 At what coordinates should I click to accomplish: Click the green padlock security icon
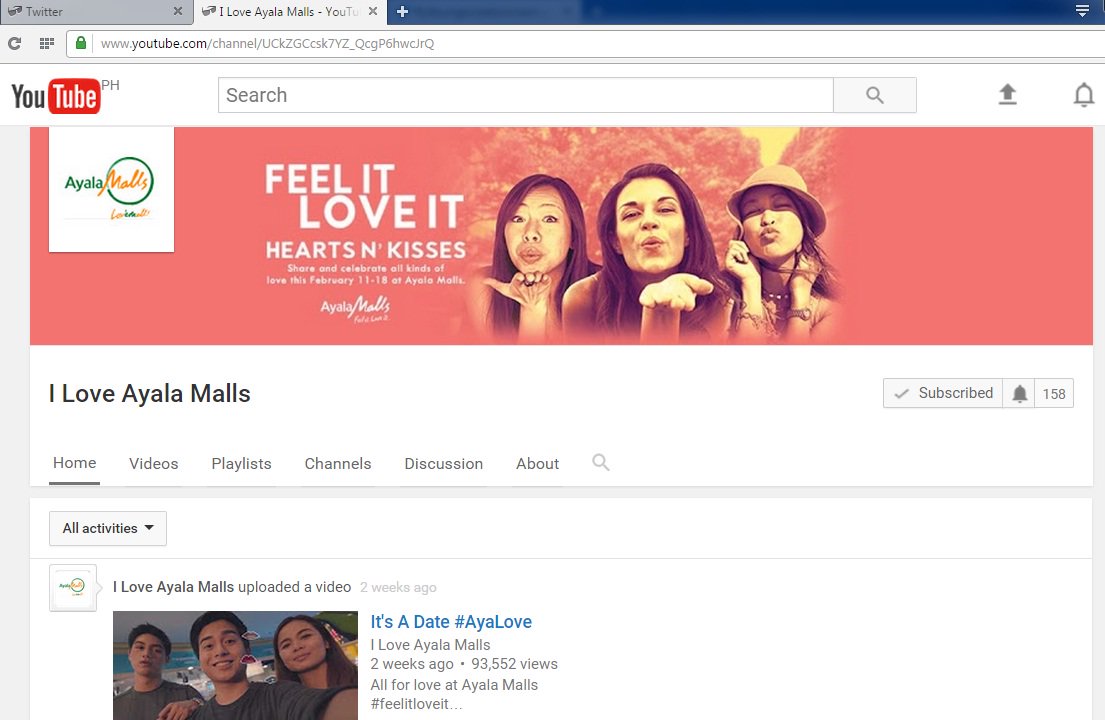tap(81, 43)
